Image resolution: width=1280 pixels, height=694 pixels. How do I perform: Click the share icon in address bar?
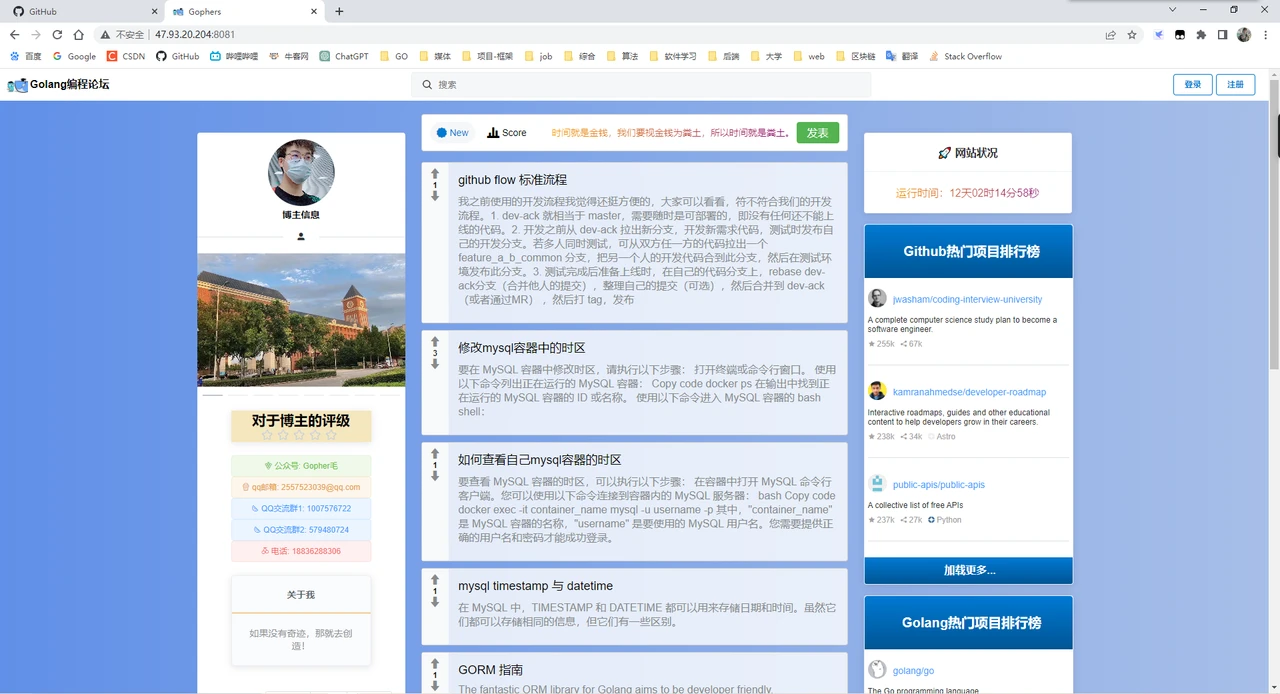[x=1110, y=34]
